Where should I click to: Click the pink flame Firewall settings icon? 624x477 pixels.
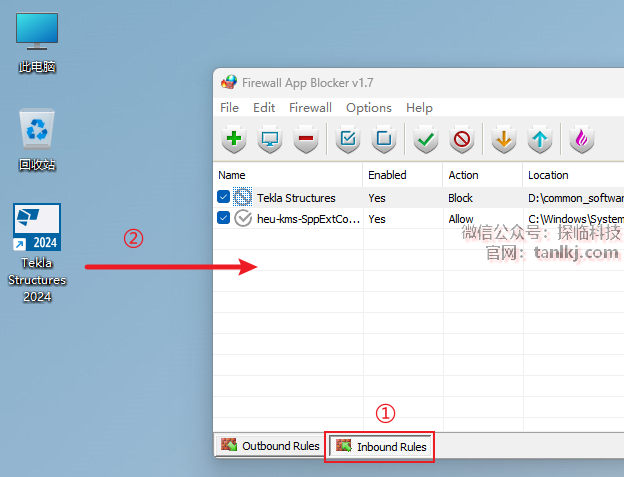pos(581,139)
